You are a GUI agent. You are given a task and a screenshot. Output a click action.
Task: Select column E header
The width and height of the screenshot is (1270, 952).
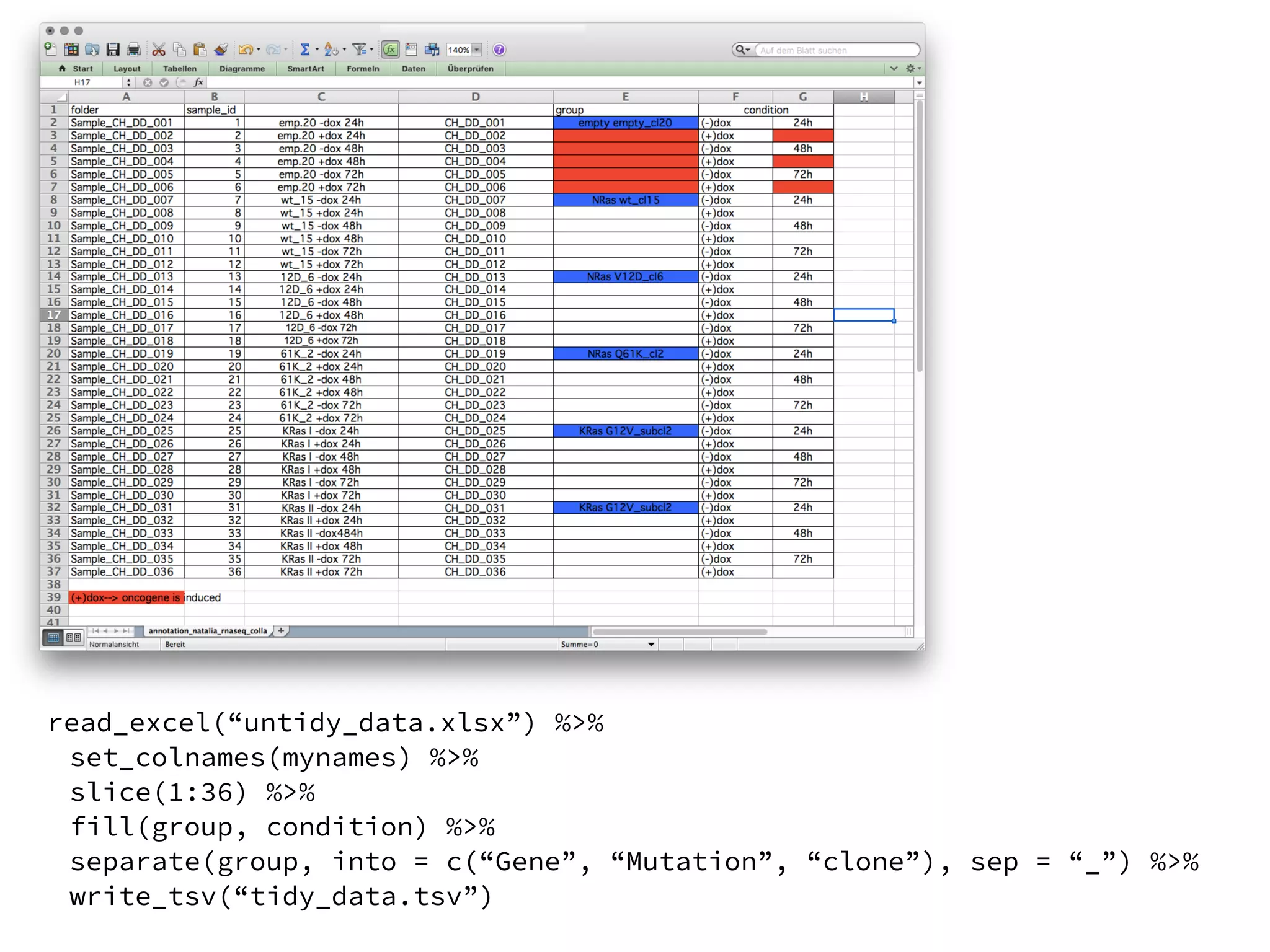625,97
